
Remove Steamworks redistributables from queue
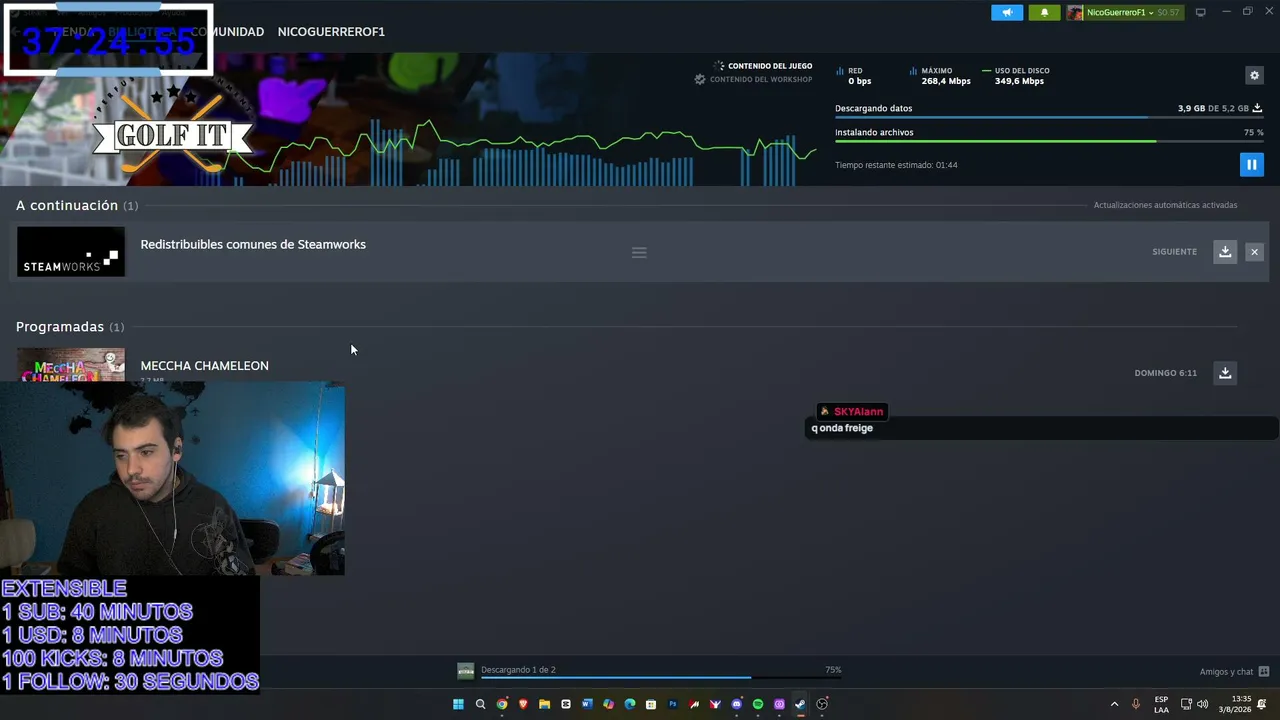1254,252
